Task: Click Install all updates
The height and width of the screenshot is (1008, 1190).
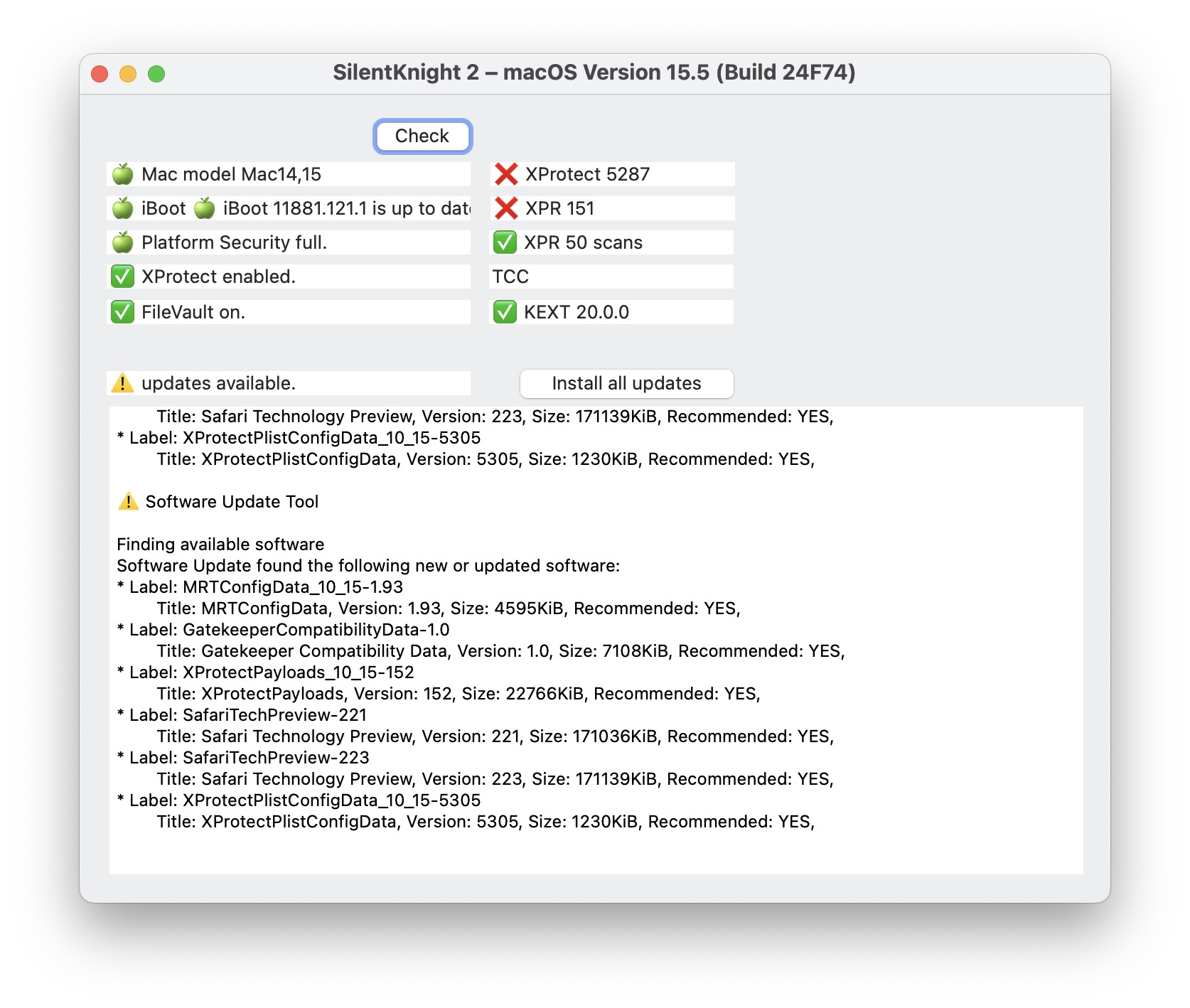Action: [626, 383]
